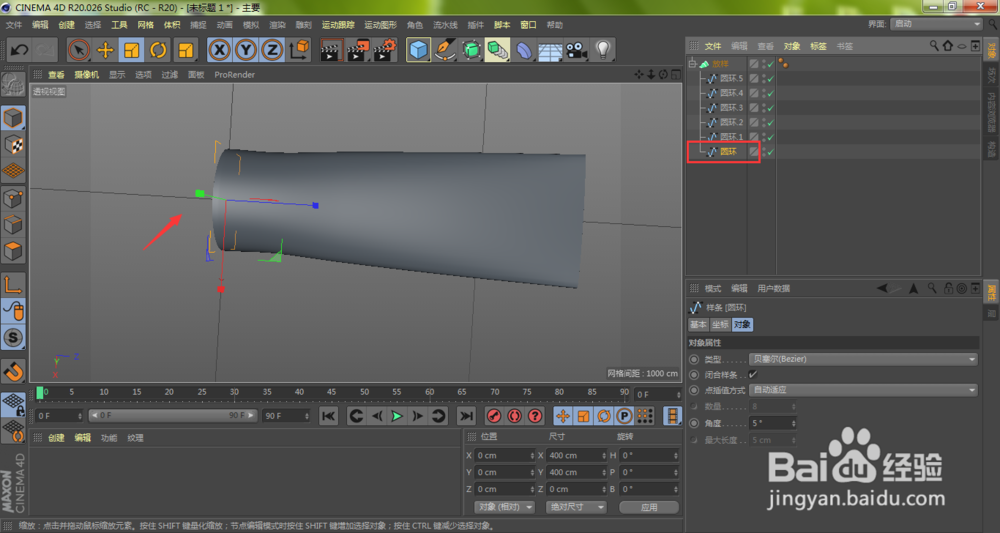Viewport: 1000px width, 533px height.
Task: Click the Spline Pen tool icon
Action: point(445,50)
